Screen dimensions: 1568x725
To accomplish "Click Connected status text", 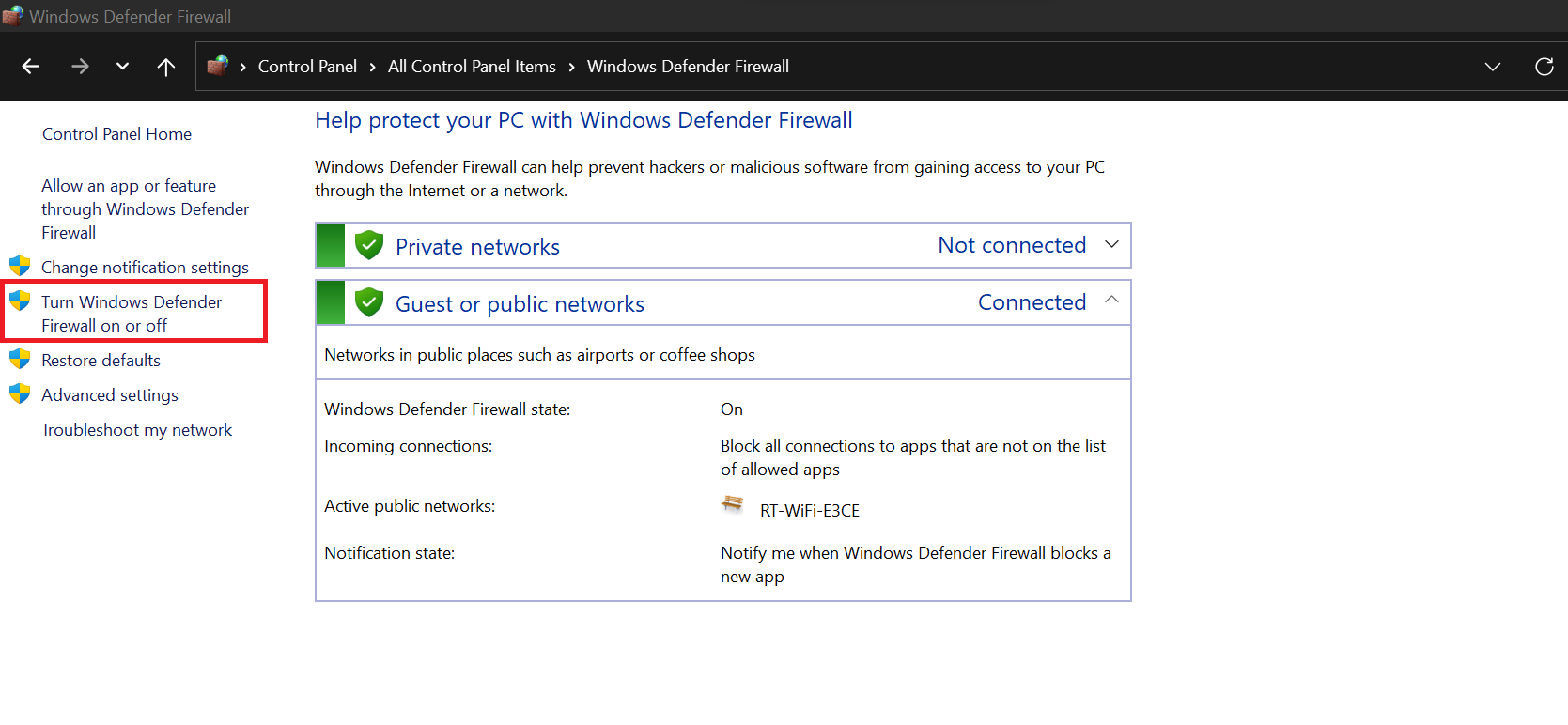I will coord(1032,302).
